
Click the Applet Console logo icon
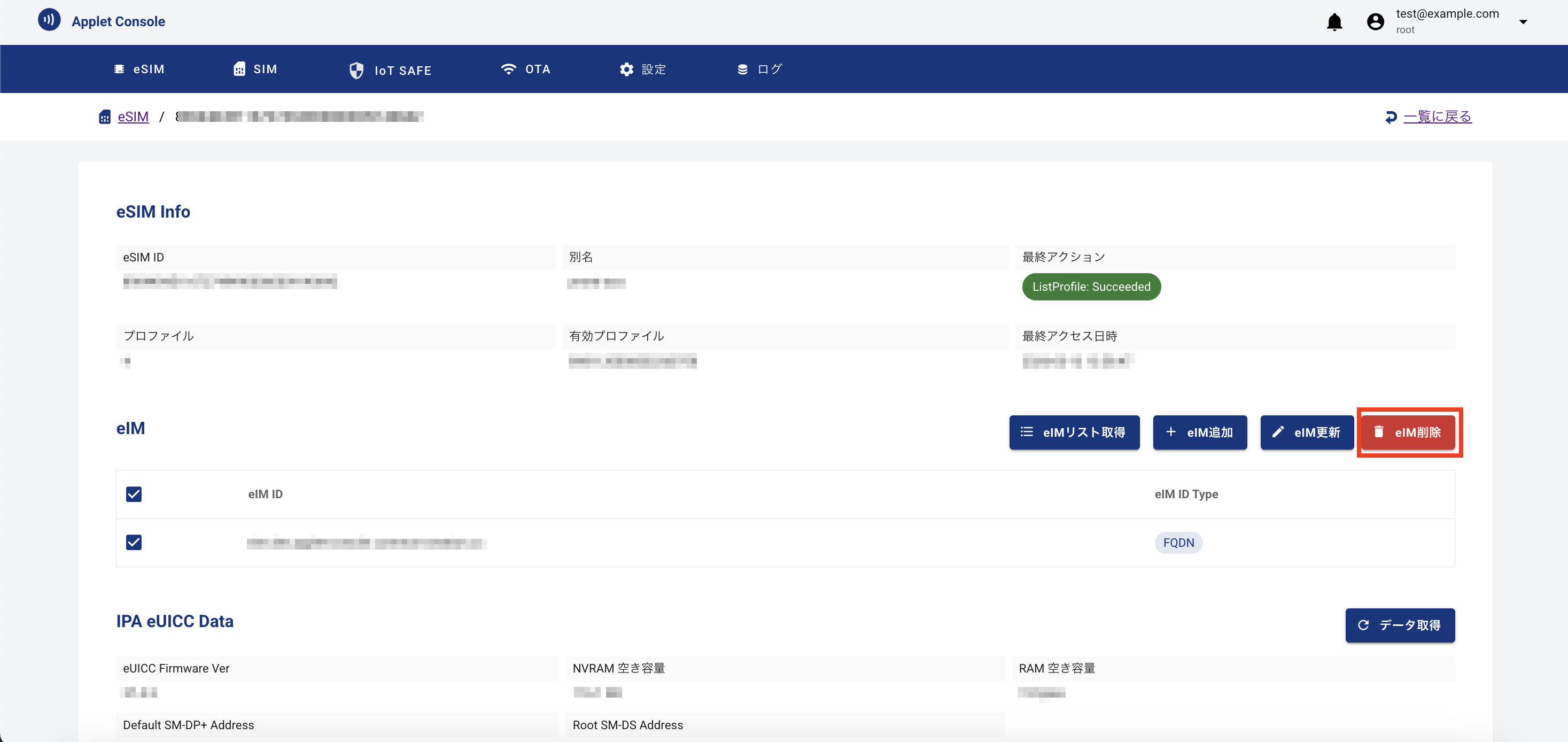[49, 19]
